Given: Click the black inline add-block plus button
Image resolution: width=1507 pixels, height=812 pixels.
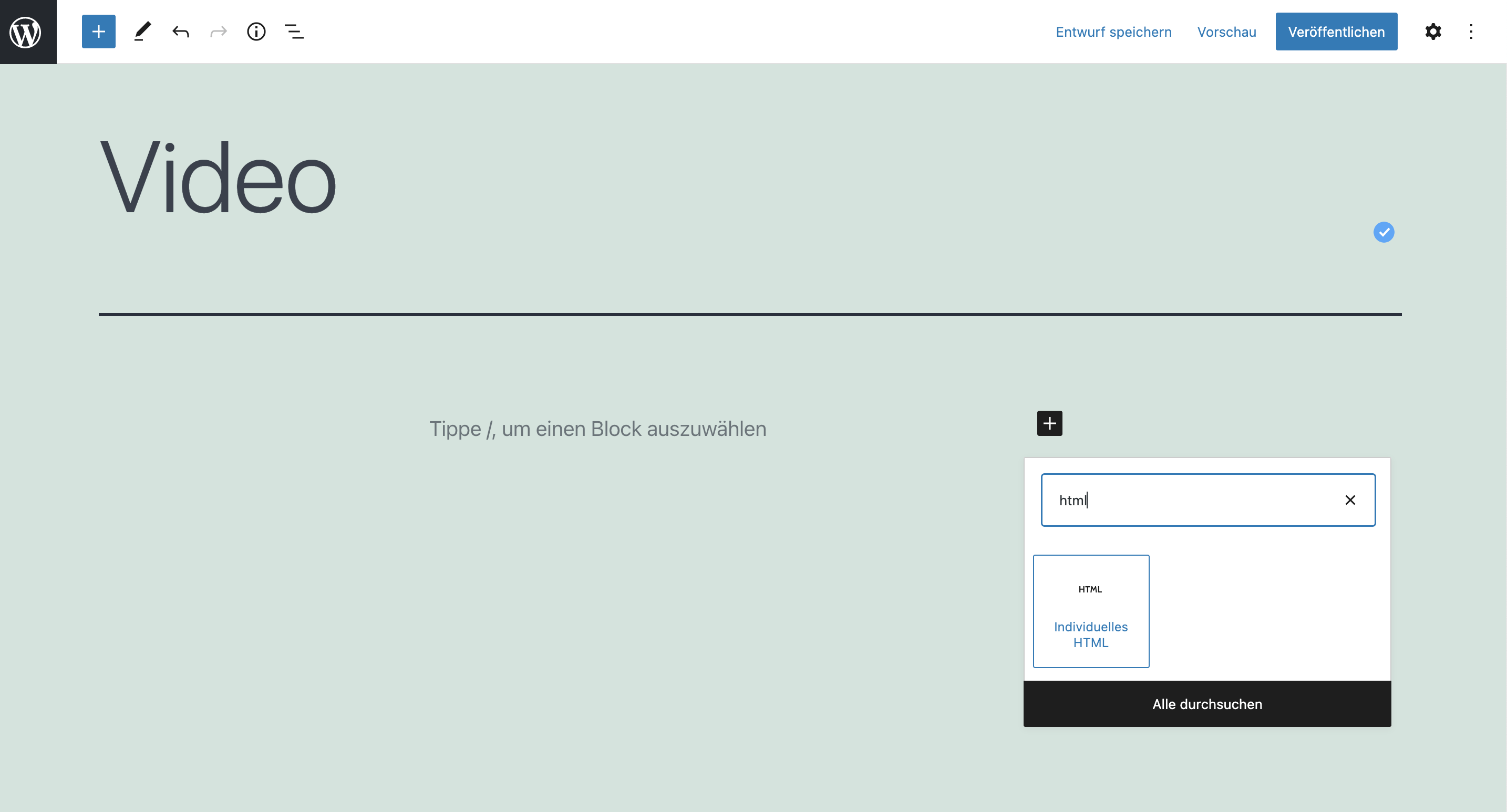Looking at the screenshot, I should point(1049,423).
